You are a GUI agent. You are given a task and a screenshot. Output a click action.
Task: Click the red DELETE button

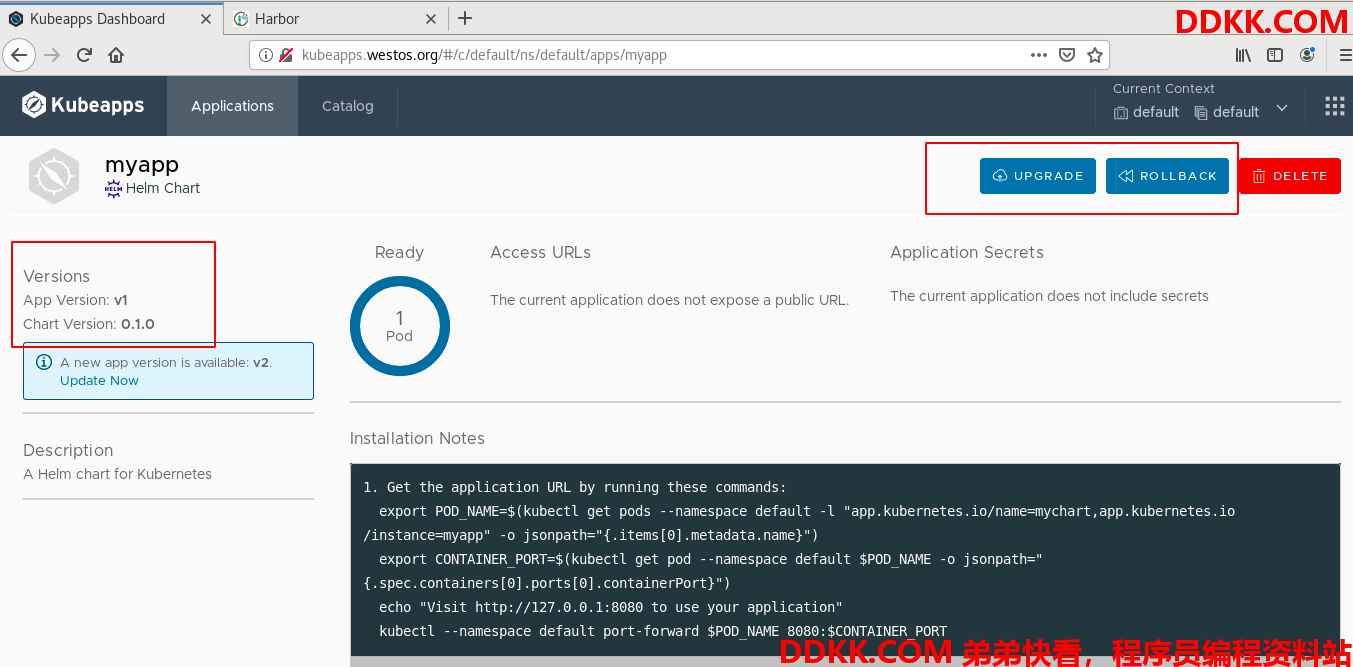[1290, 176]
